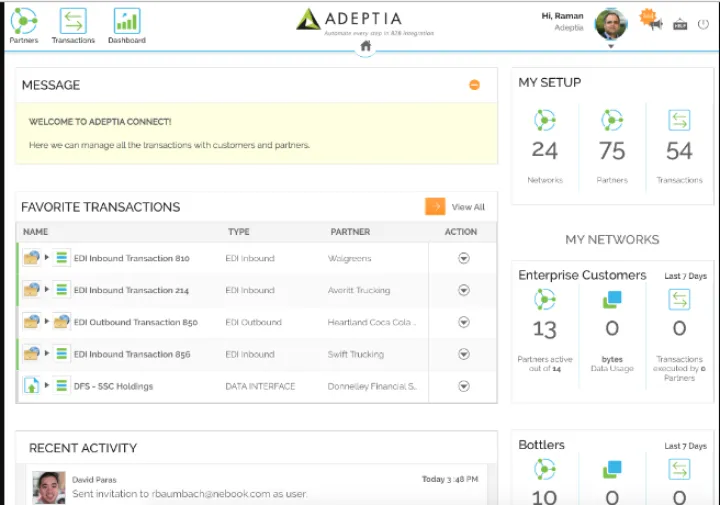Image resolution: width=720 pixels, height=505 pixels.
Task: Open action menu for DFS - SSC Holdings
Action: [463, 386]
